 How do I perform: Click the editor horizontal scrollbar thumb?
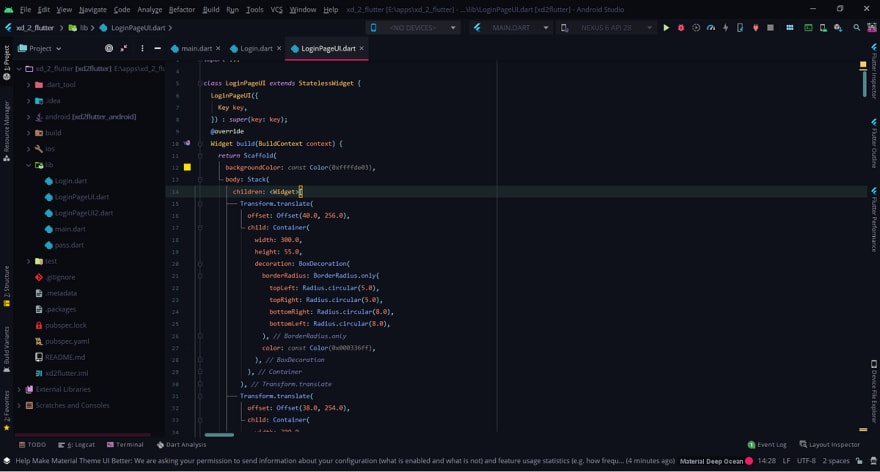(x=219, y=435)
